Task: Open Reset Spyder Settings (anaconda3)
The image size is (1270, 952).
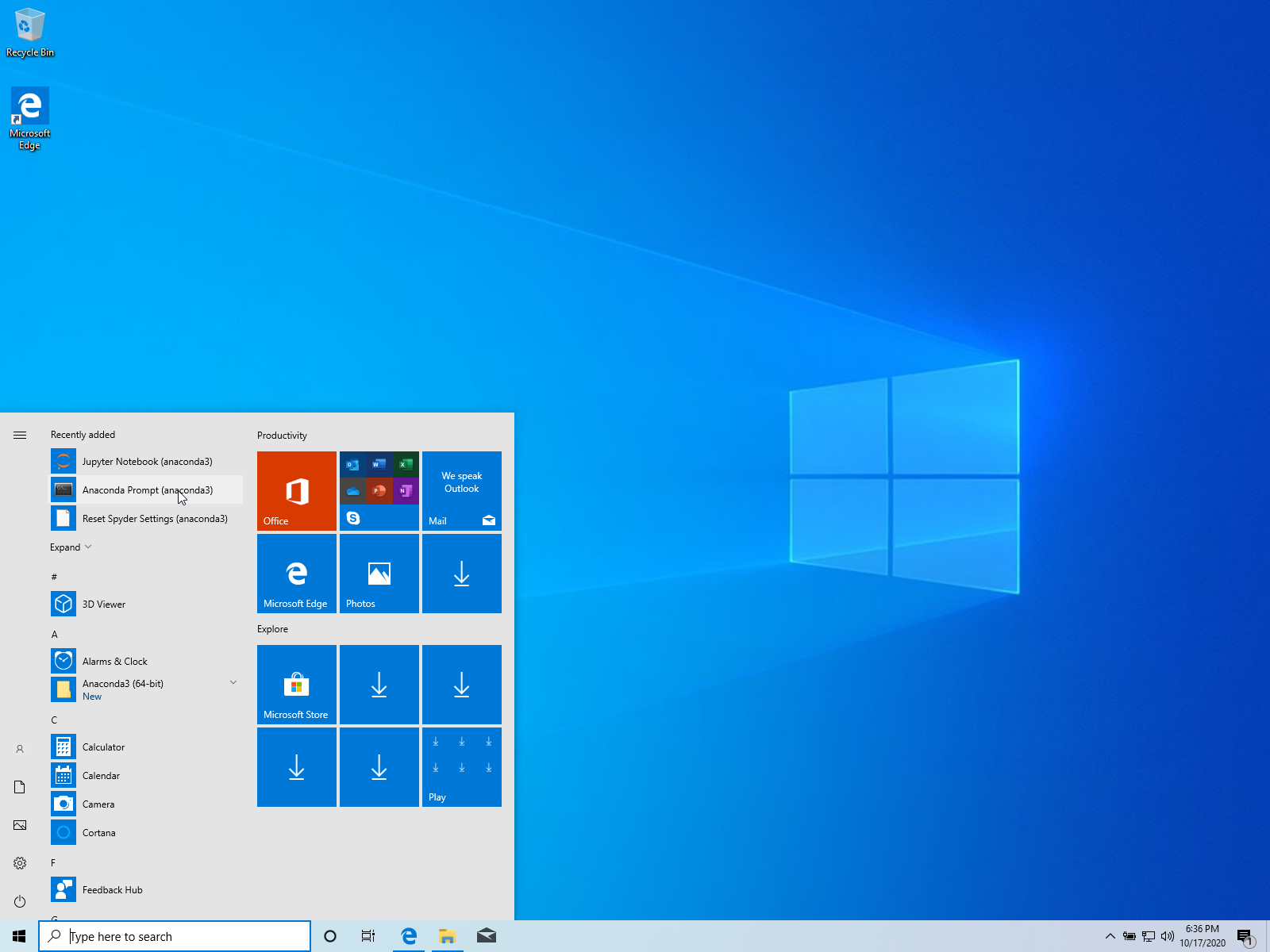Action: pyautogui.click(x=146, y=519)
